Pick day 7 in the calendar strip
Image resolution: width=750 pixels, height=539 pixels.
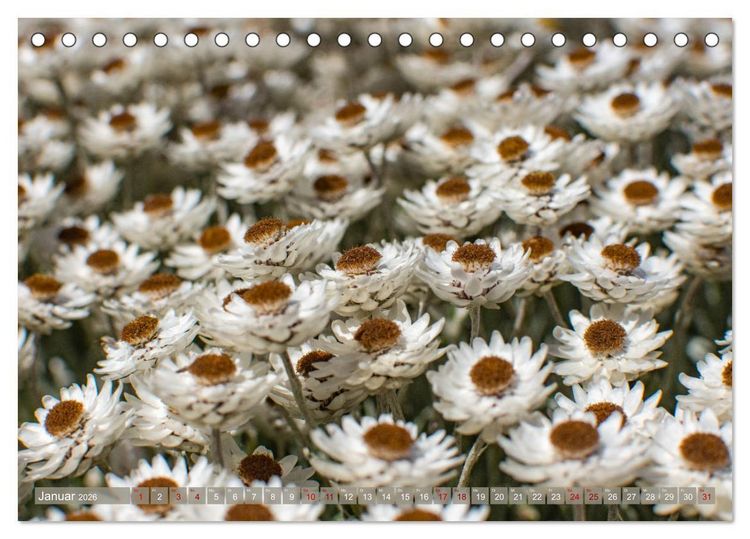[254, 496]
